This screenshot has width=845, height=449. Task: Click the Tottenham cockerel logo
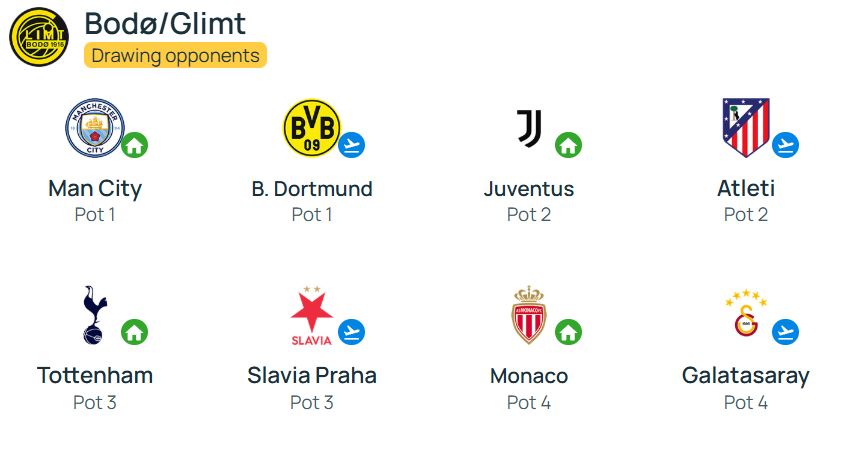click(95, 315)
